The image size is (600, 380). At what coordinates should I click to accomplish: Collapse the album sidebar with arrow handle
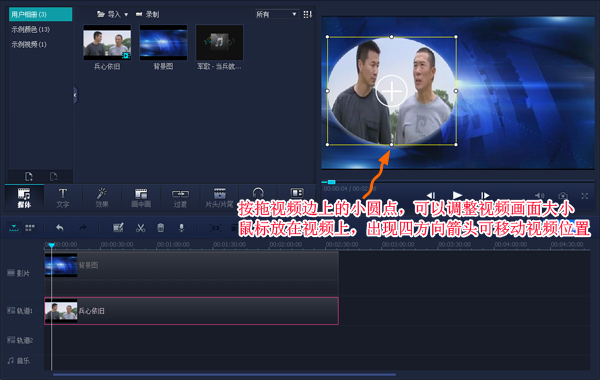pos(75,95)
